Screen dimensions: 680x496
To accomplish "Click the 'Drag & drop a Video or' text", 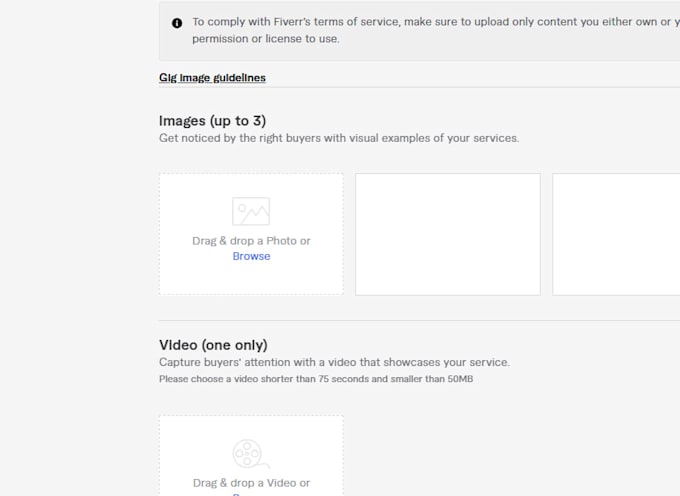I will click(x=251, y=483).
